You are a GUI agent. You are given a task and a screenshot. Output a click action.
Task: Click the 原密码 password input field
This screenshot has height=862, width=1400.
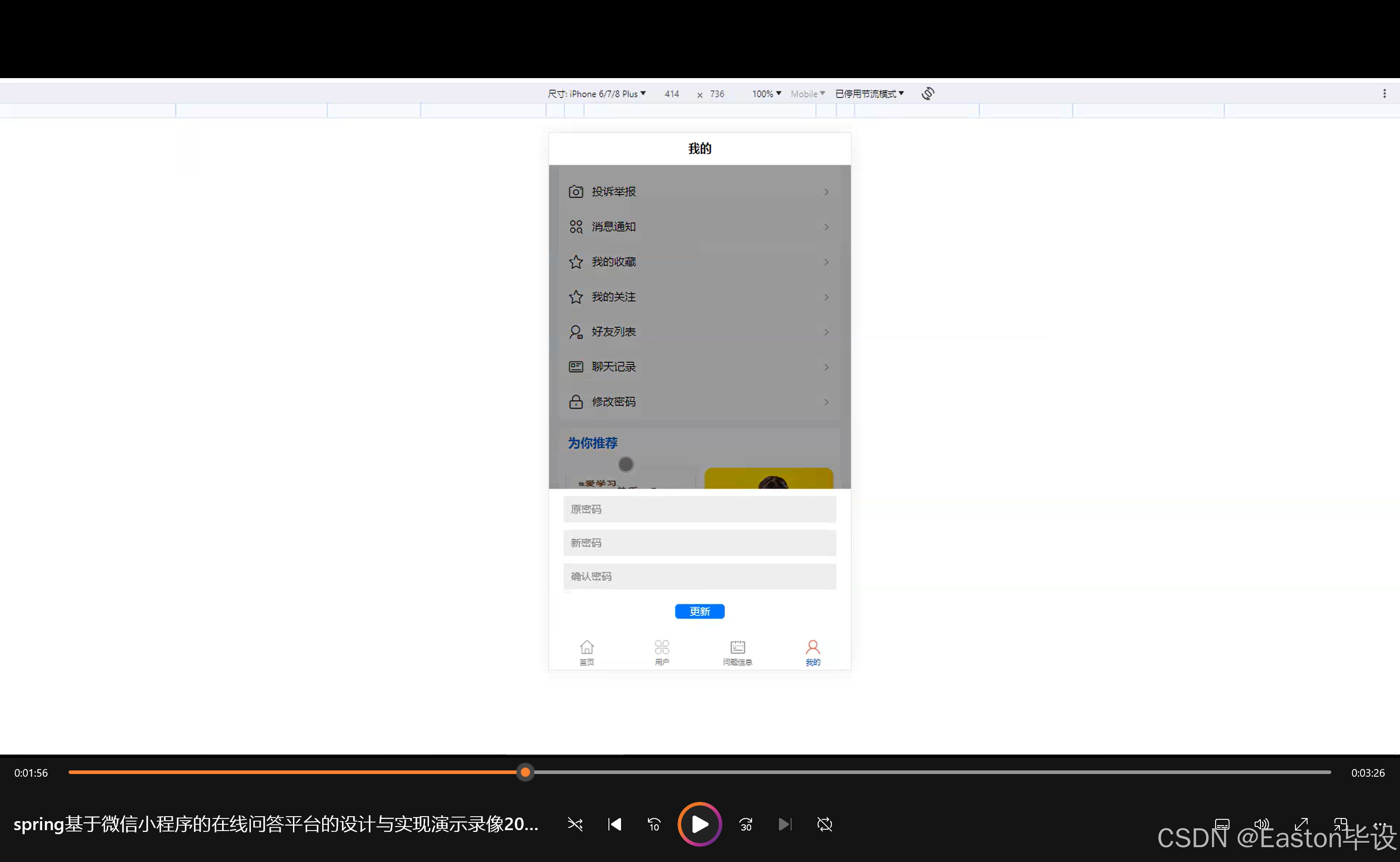[699, 509]
